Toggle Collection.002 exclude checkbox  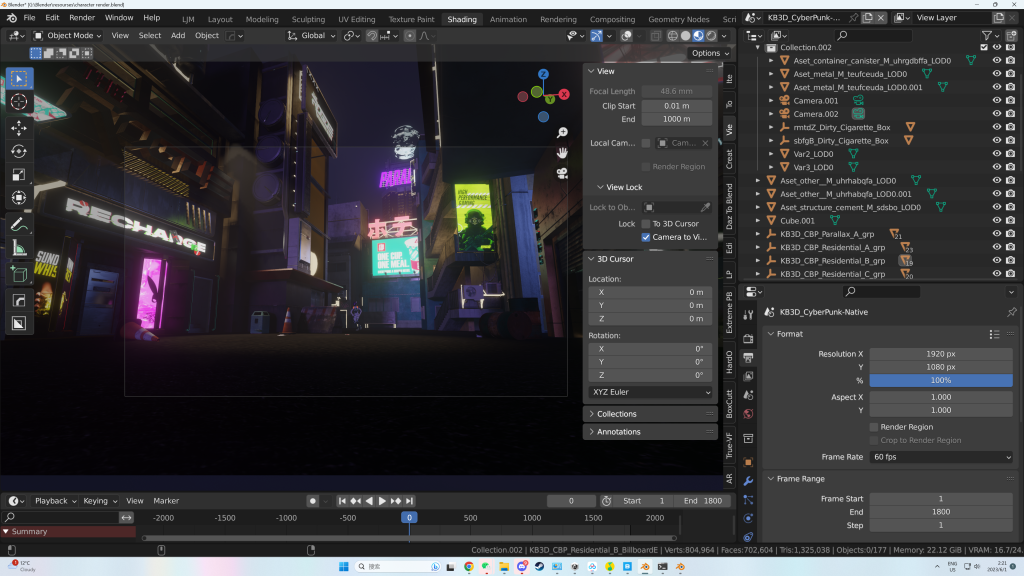coord(984,47)
